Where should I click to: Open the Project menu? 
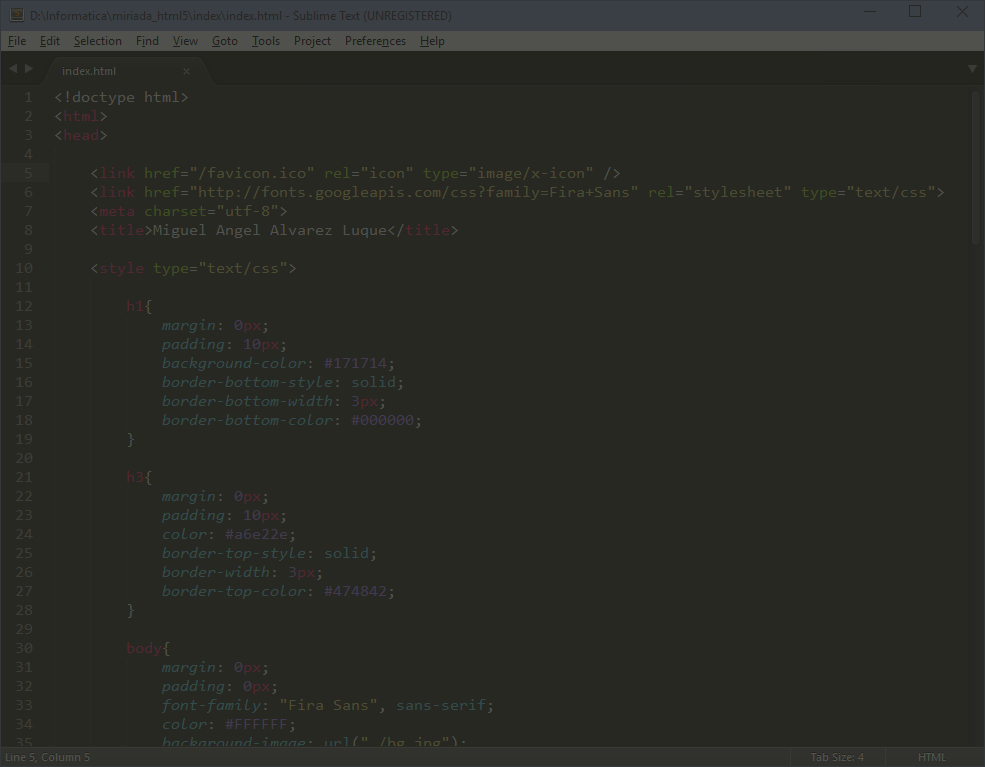pos(312,41)
